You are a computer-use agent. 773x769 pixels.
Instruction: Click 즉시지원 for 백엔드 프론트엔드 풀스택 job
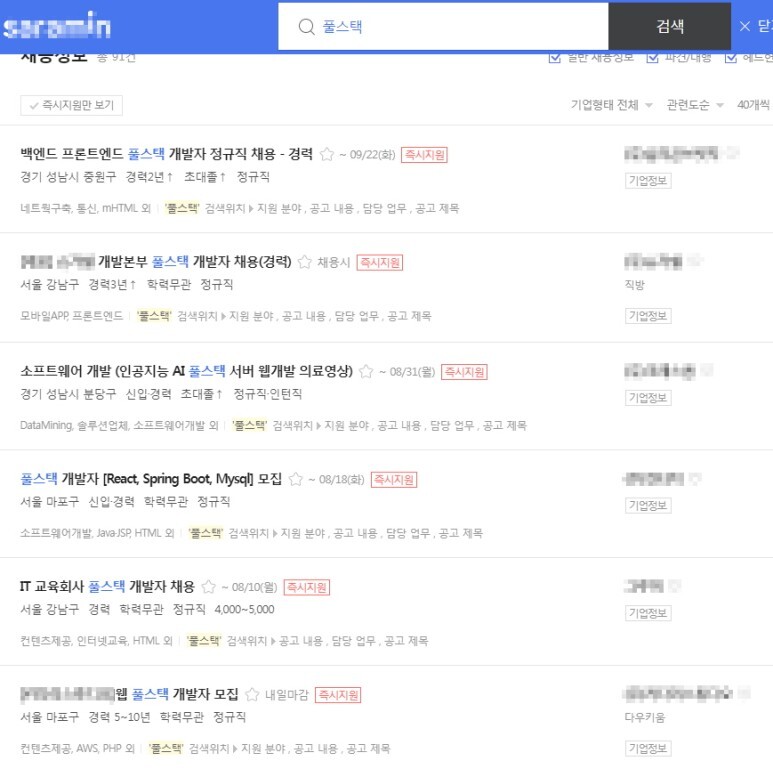[424, 155]
